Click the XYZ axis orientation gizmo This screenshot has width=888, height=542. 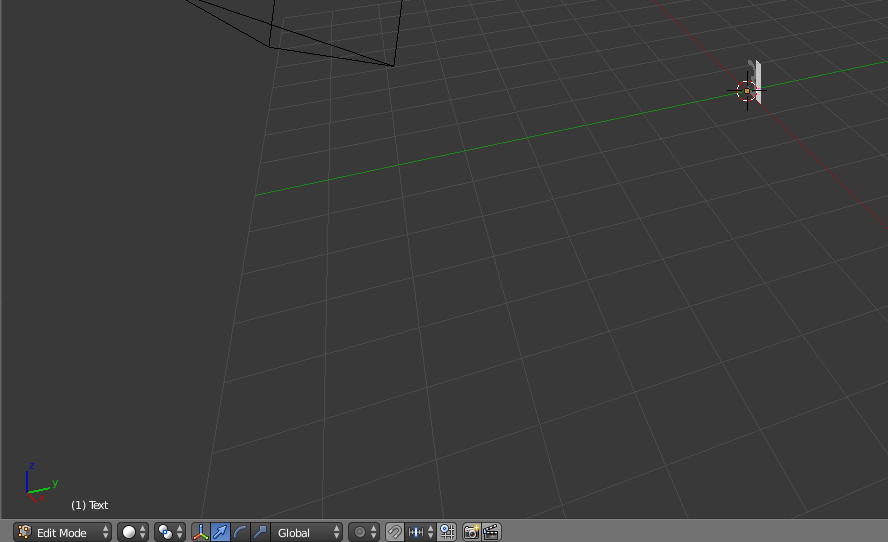40,483
